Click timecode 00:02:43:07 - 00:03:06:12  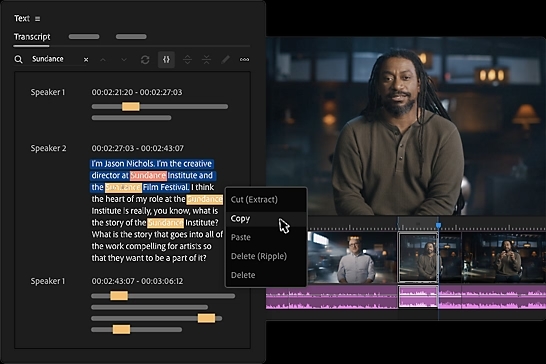[x=137, y=281]
